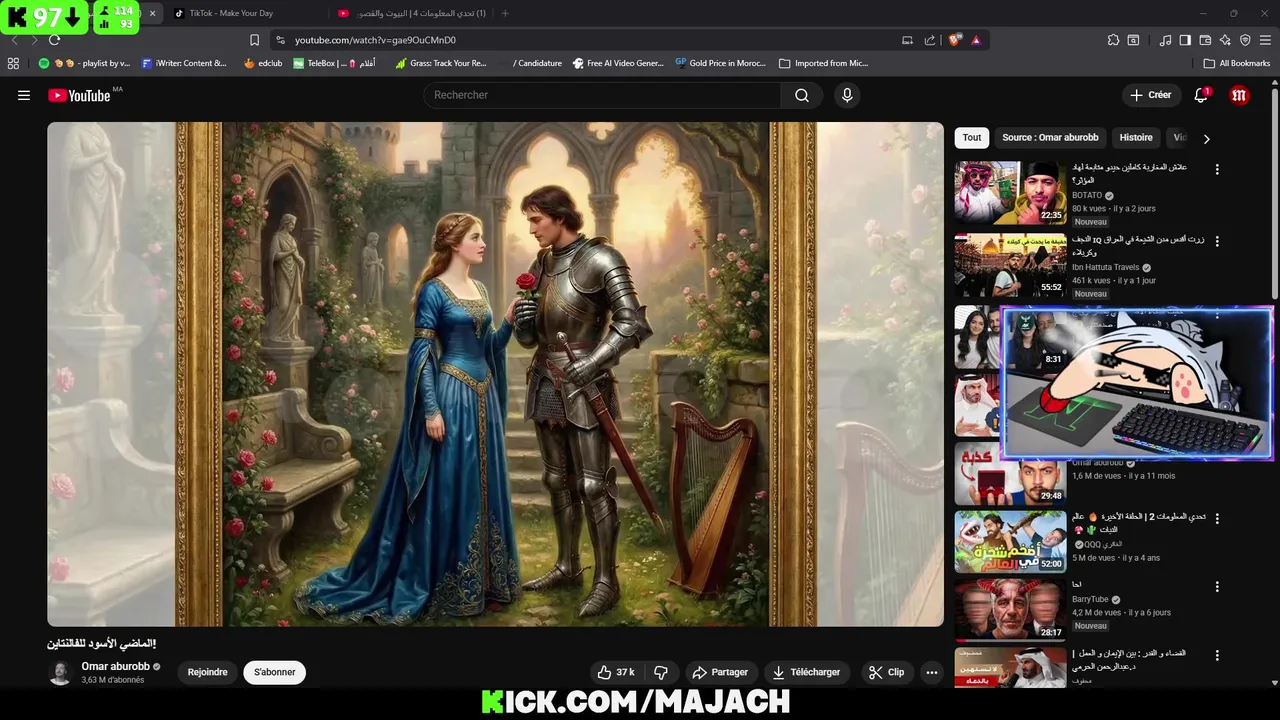This screenshot has height=720, width=1280.
Task: Open the 52:00 تحدي المعلومات 2 thumbnail
Action: coord(1010,541)
